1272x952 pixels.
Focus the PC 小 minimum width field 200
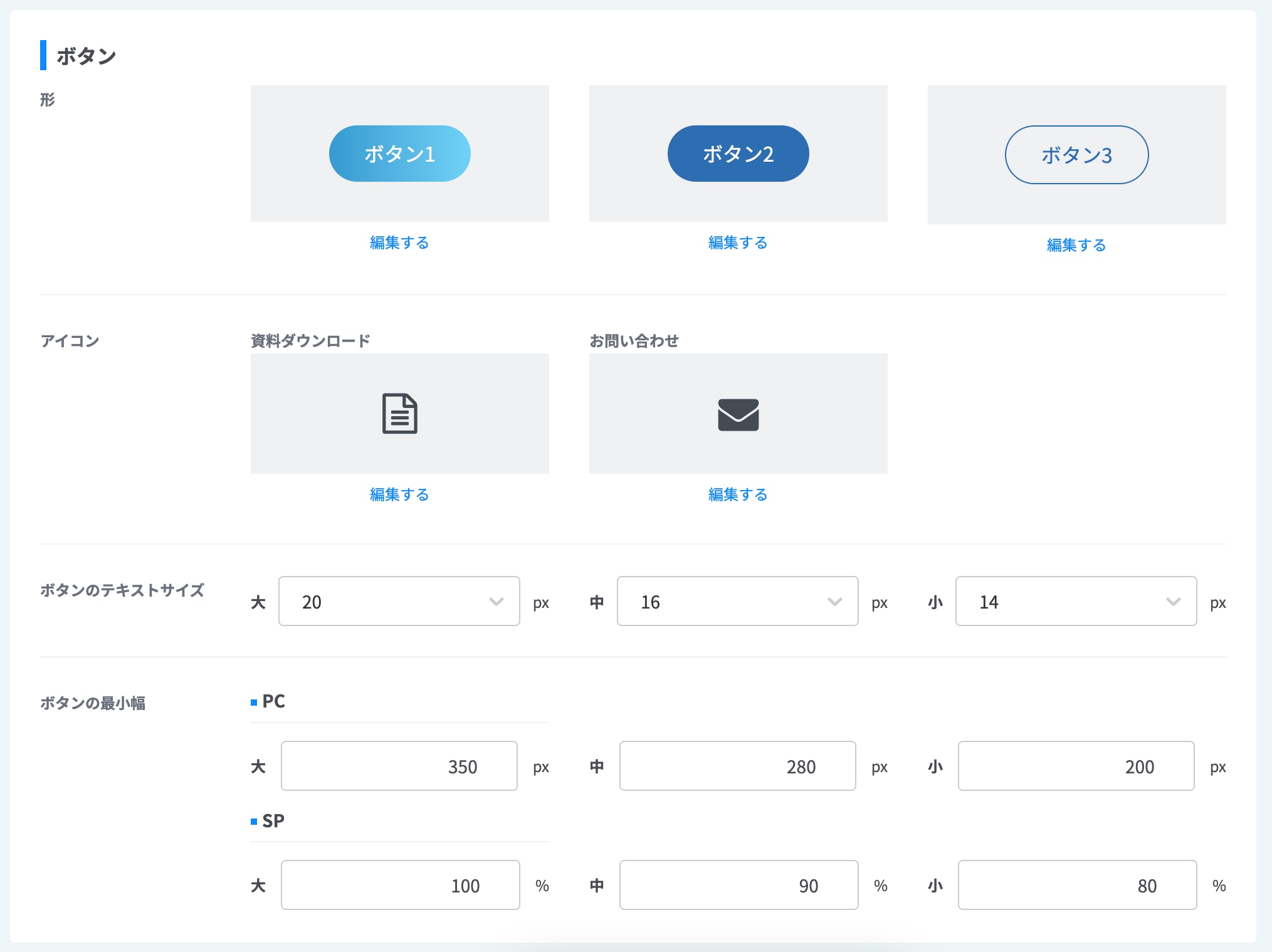tap(1076, 766)
